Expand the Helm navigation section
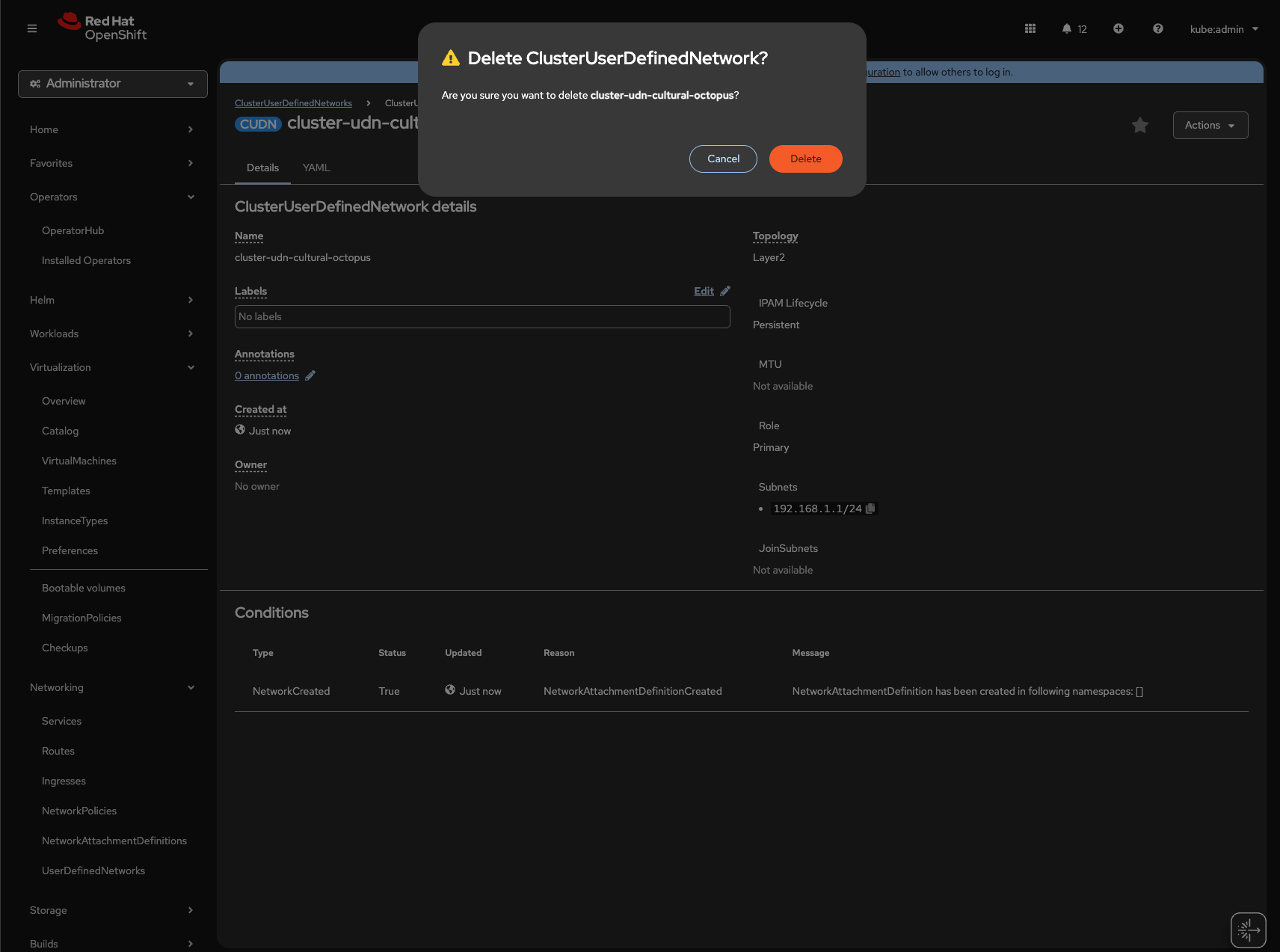 [x=112, y=300]
